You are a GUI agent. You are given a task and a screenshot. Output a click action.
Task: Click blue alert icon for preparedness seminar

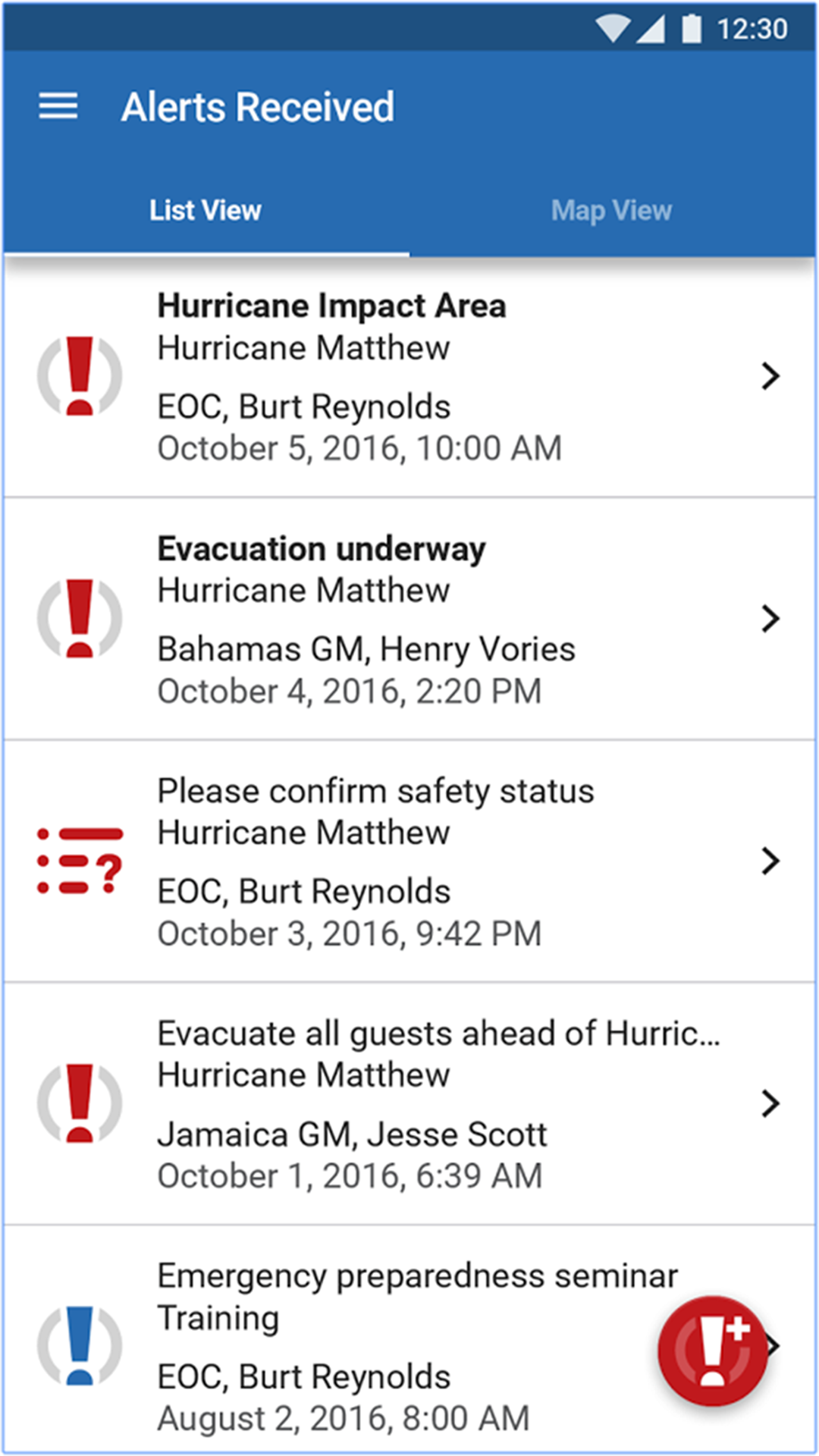(80, 1345)
